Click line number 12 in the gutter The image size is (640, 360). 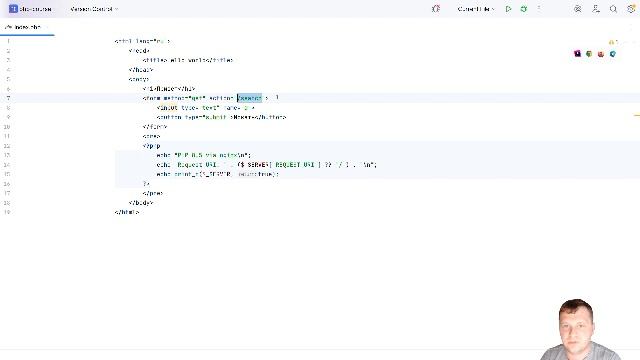coord(7,146)
